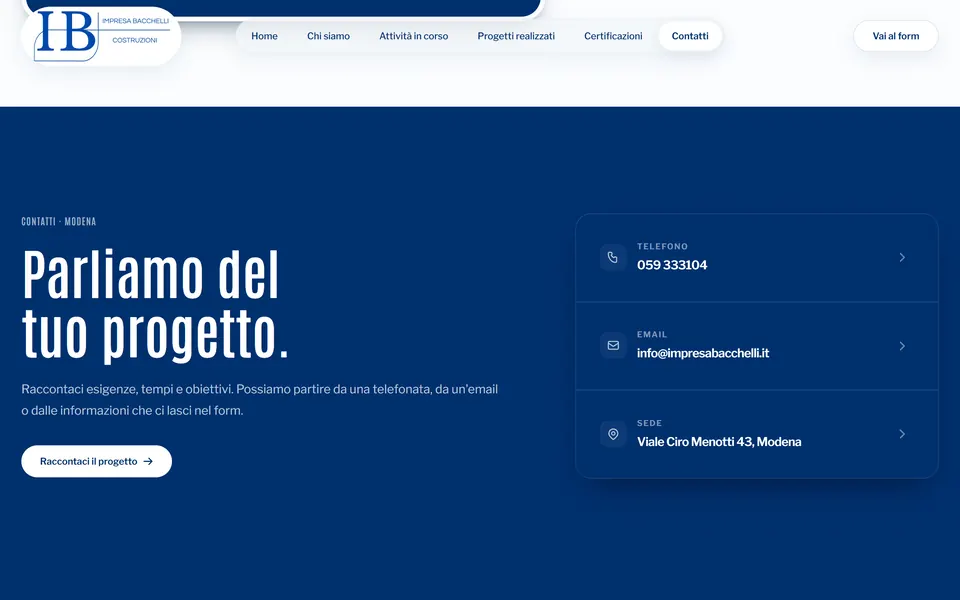Go to the Home menu item
The width and height of the screenshot is (960, 600).
(264, 36)
